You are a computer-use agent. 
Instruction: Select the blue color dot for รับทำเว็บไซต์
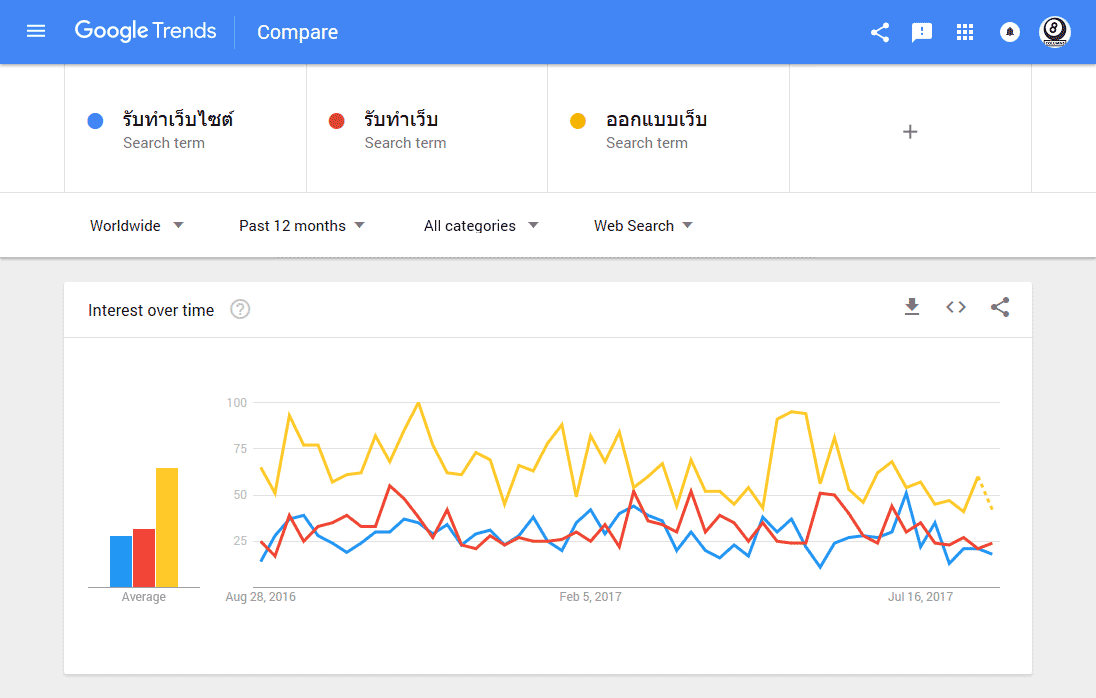(x=95, y=120)
